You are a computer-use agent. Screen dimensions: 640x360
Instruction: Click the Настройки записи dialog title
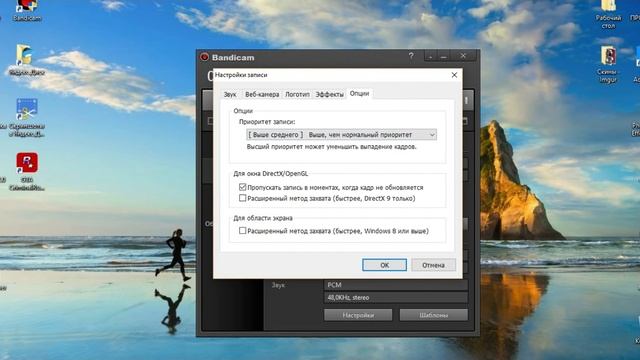[241, 75]
